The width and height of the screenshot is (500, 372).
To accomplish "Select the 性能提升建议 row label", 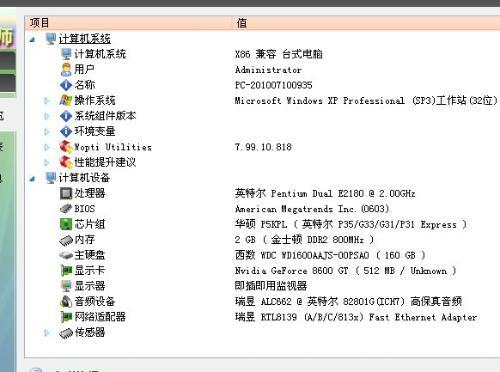I will tap(105, 162).
